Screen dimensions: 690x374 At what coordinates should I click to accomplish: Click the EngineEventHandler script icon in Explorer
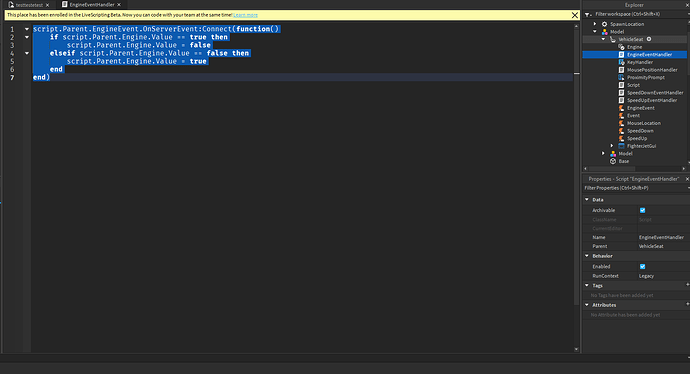click(621, 55)
